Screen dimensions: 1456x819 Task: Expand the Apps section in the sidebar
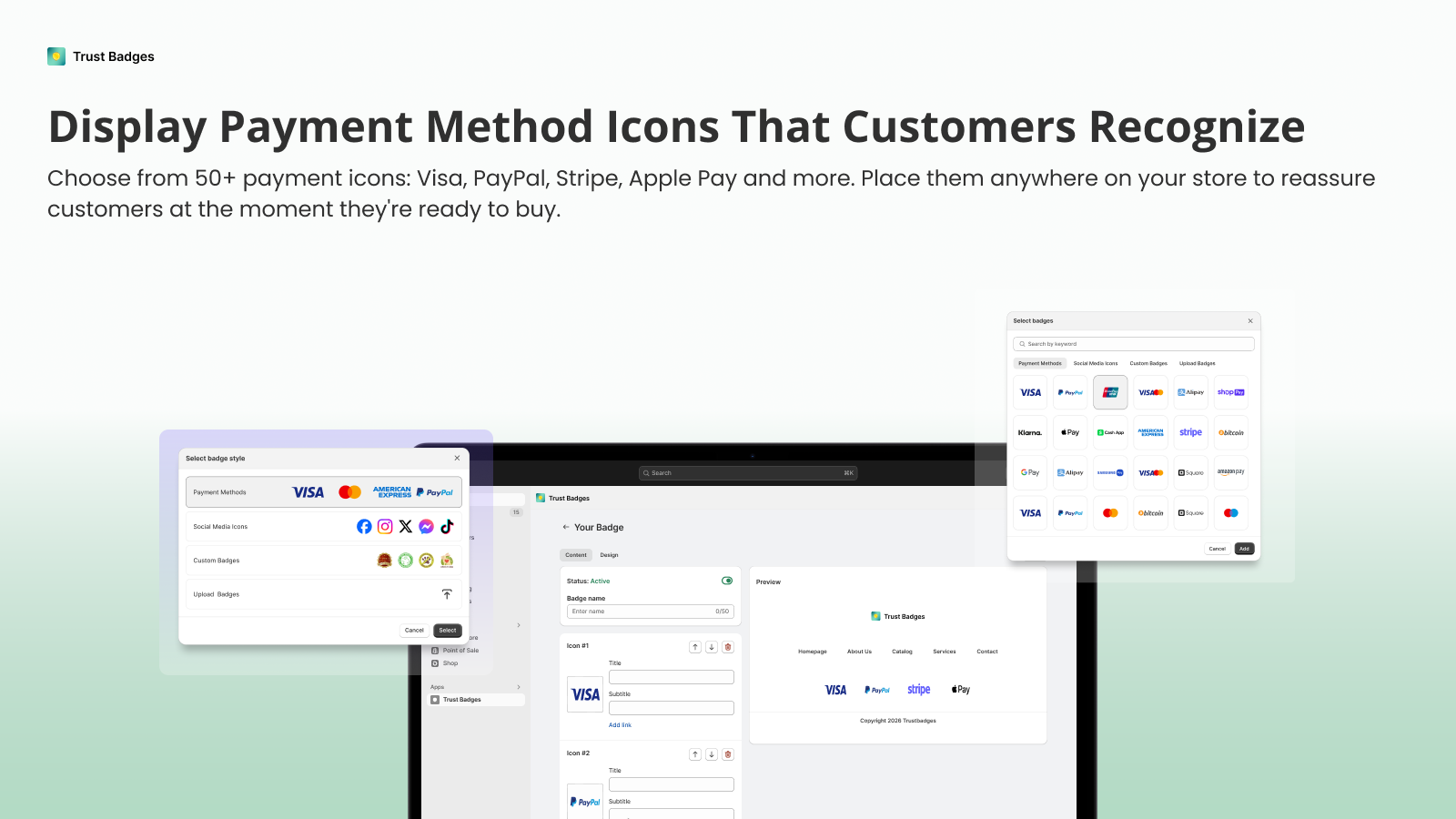coord(519,687)
